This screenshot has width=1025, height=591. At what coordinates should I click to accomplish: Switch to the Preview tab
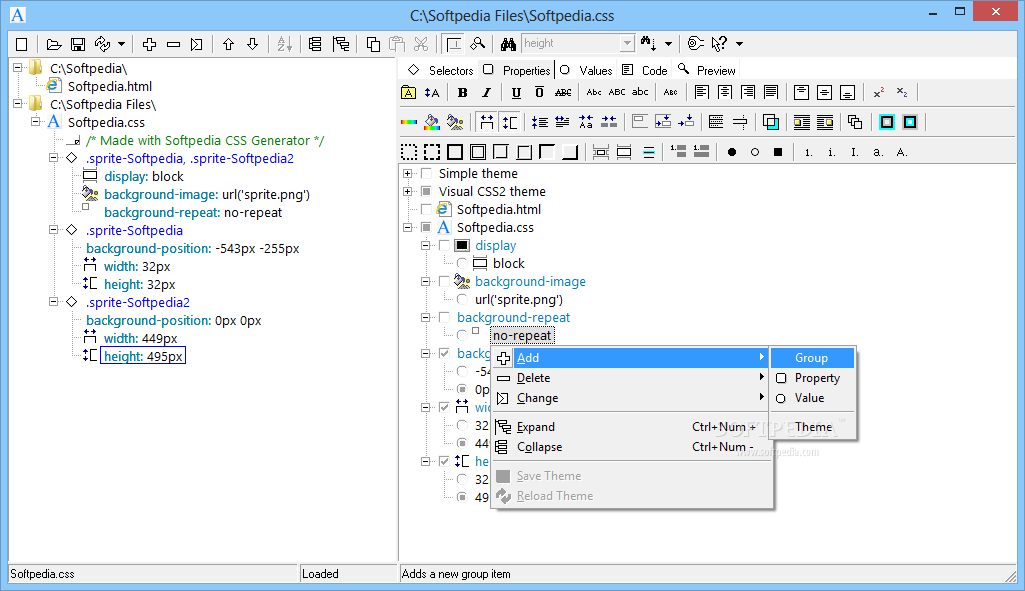click(707, 70)
